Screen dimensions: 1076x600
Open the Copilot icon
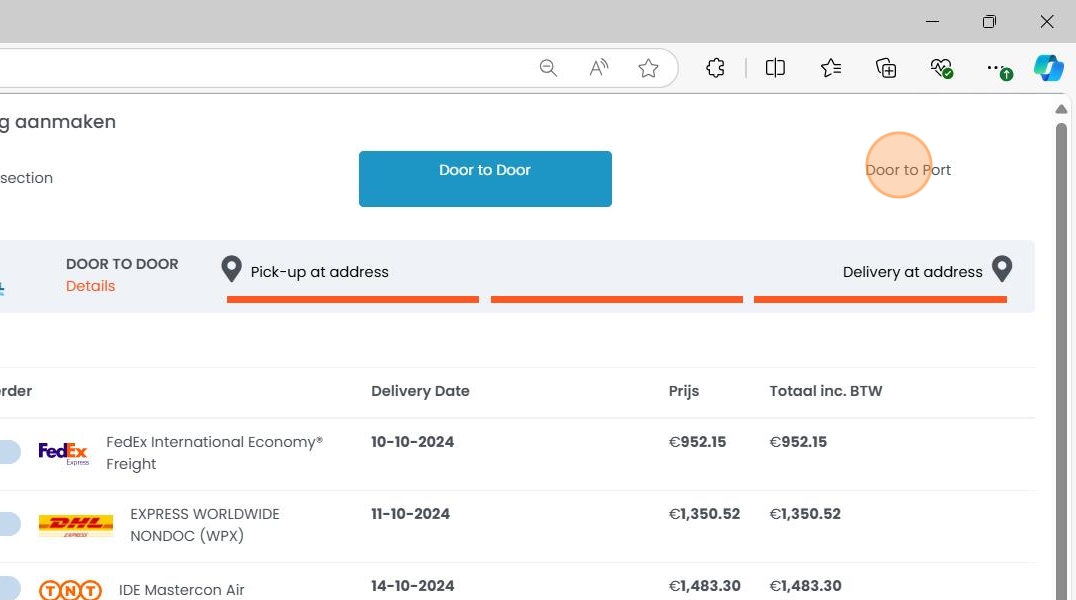pos(1048,68)
